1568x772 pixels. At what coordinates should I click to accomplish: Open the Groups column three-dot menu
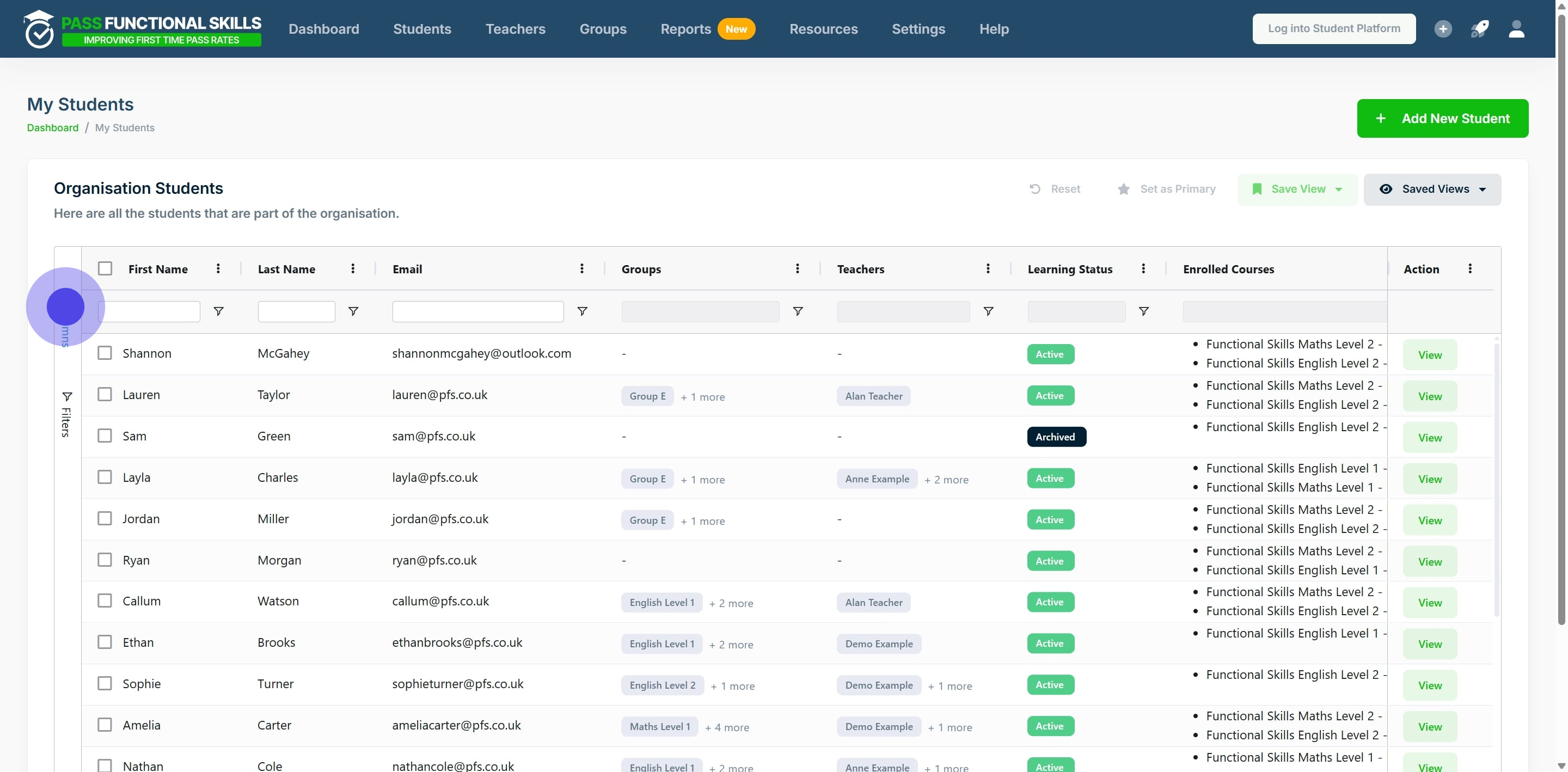[x=798, y=268]
